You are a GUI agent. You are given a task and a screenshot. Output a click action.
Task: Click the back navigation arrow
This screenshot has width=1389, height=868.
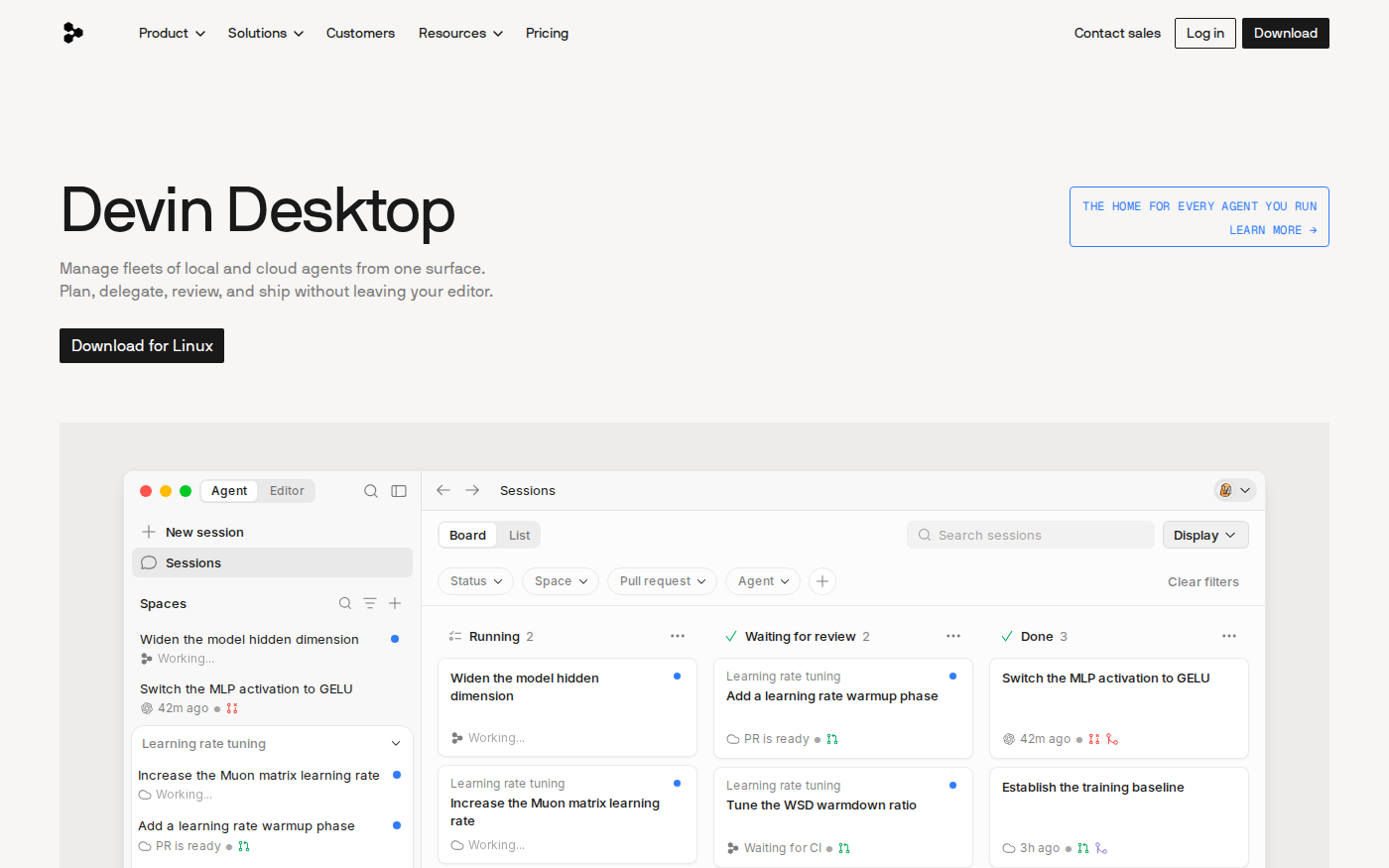pos(443,490)
